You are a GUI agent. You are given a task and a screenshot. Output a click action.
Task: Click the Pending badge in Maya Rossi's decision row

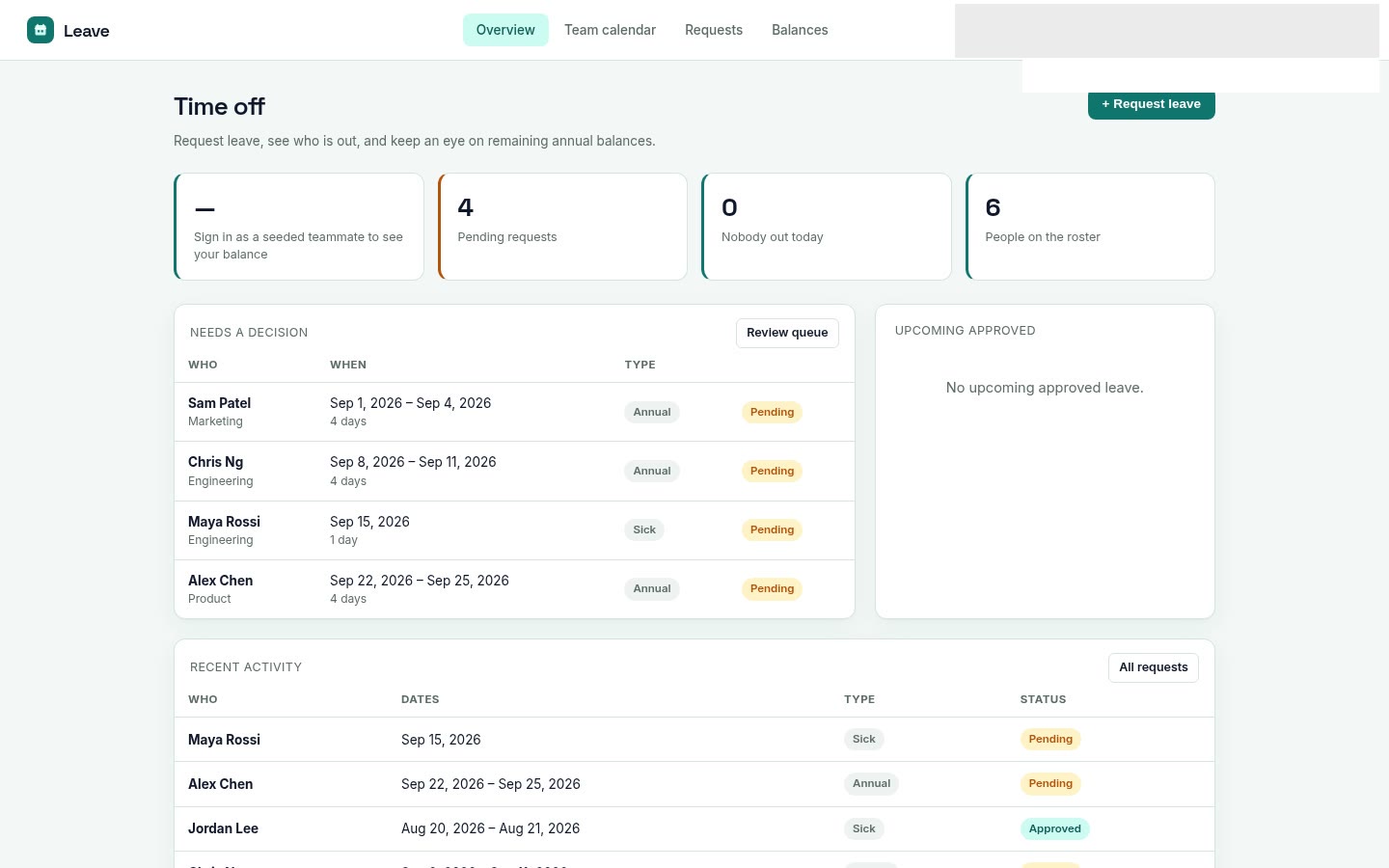click(x=772, y=529)
